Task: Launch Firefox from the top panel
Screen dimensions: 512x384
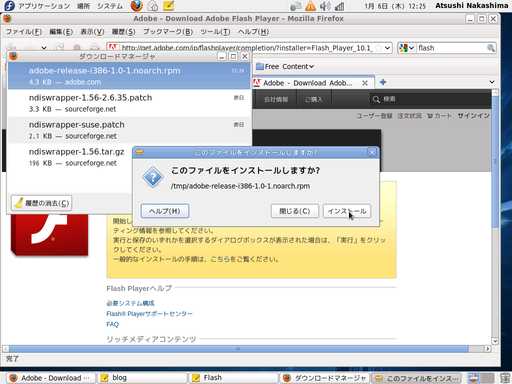Action: click(x=136, y=6)
